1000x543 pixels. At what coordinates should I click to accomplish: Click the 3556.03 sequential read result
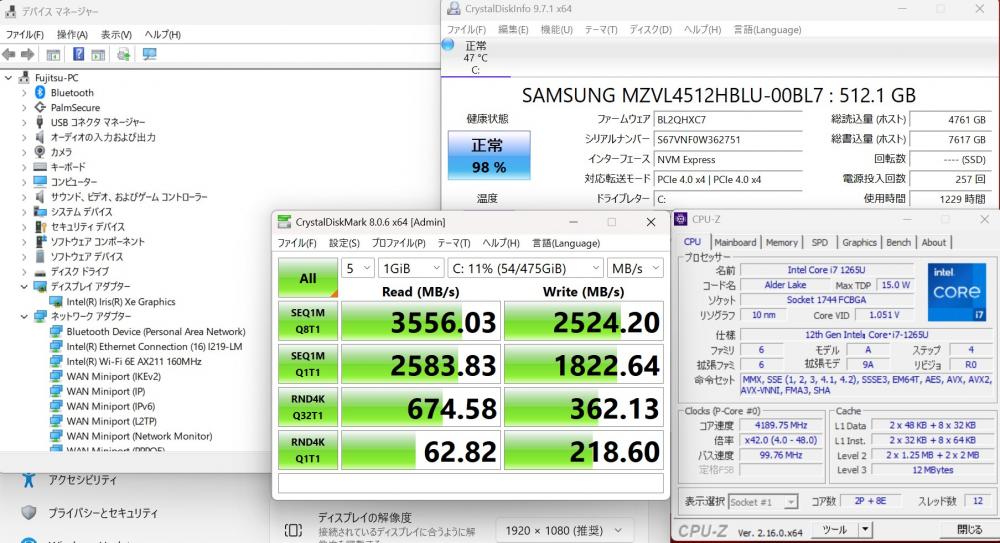[421, 321]
